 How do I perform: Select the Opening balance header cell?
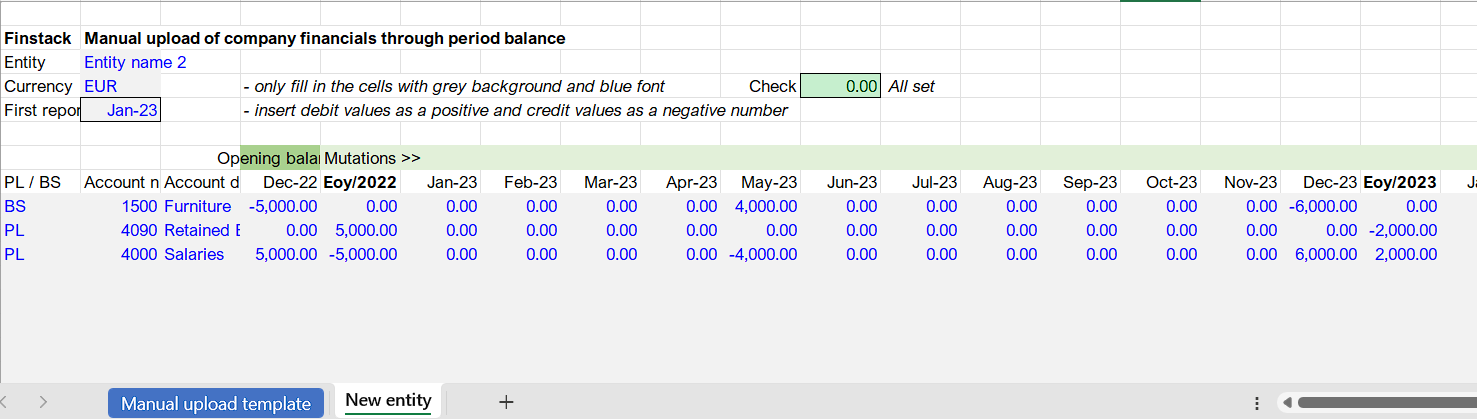pos(280,158)
